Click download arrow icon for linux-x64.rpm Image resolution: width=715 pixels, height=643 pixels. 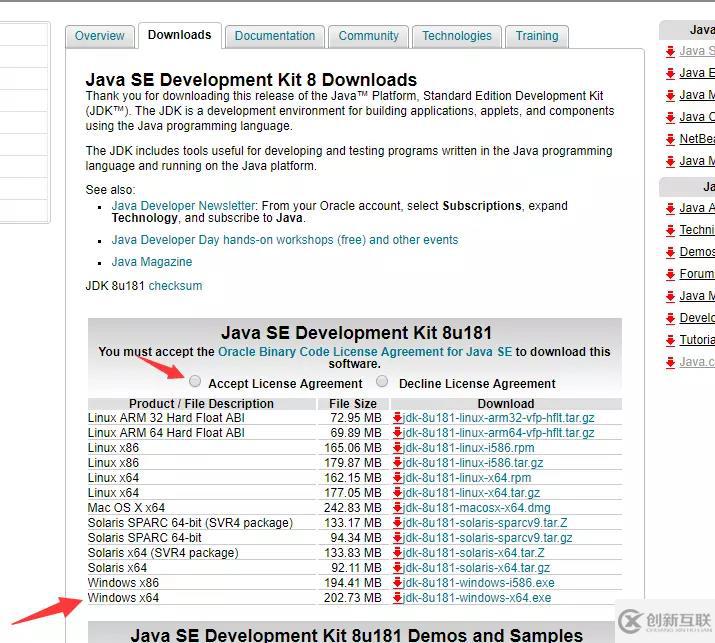coord(398,478)
